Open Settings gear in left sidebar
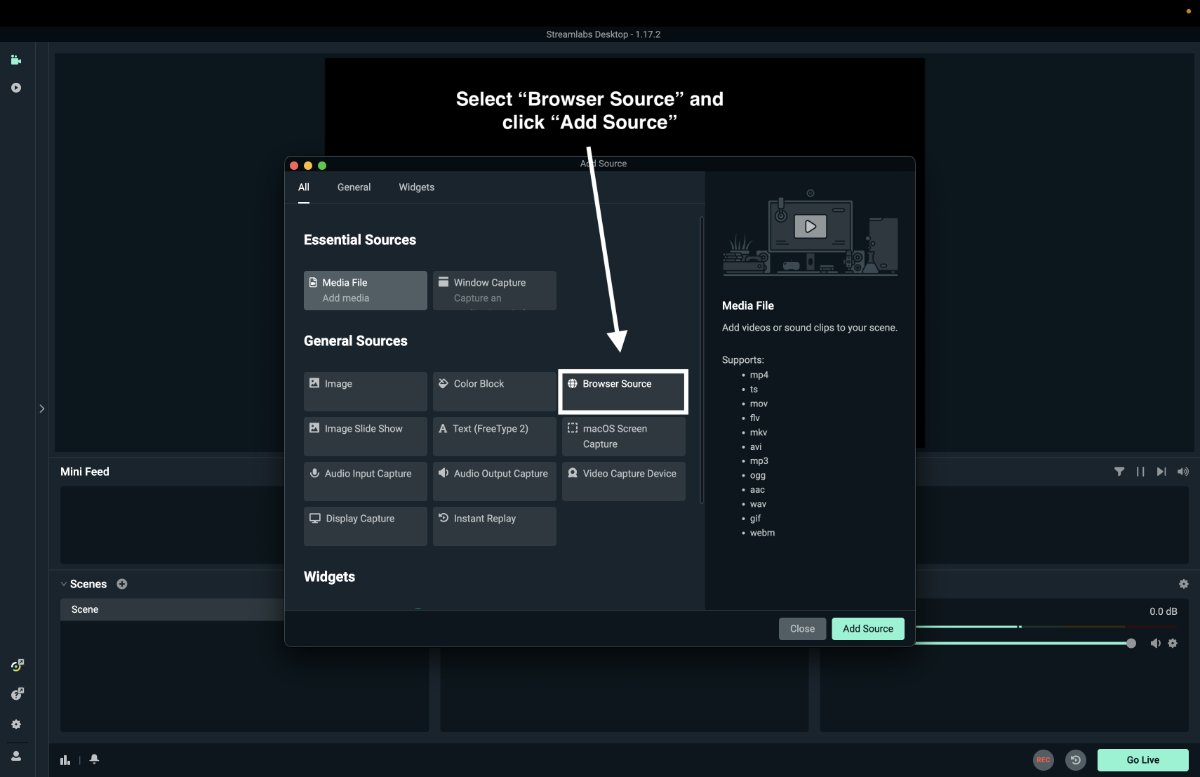 point(16,724)
